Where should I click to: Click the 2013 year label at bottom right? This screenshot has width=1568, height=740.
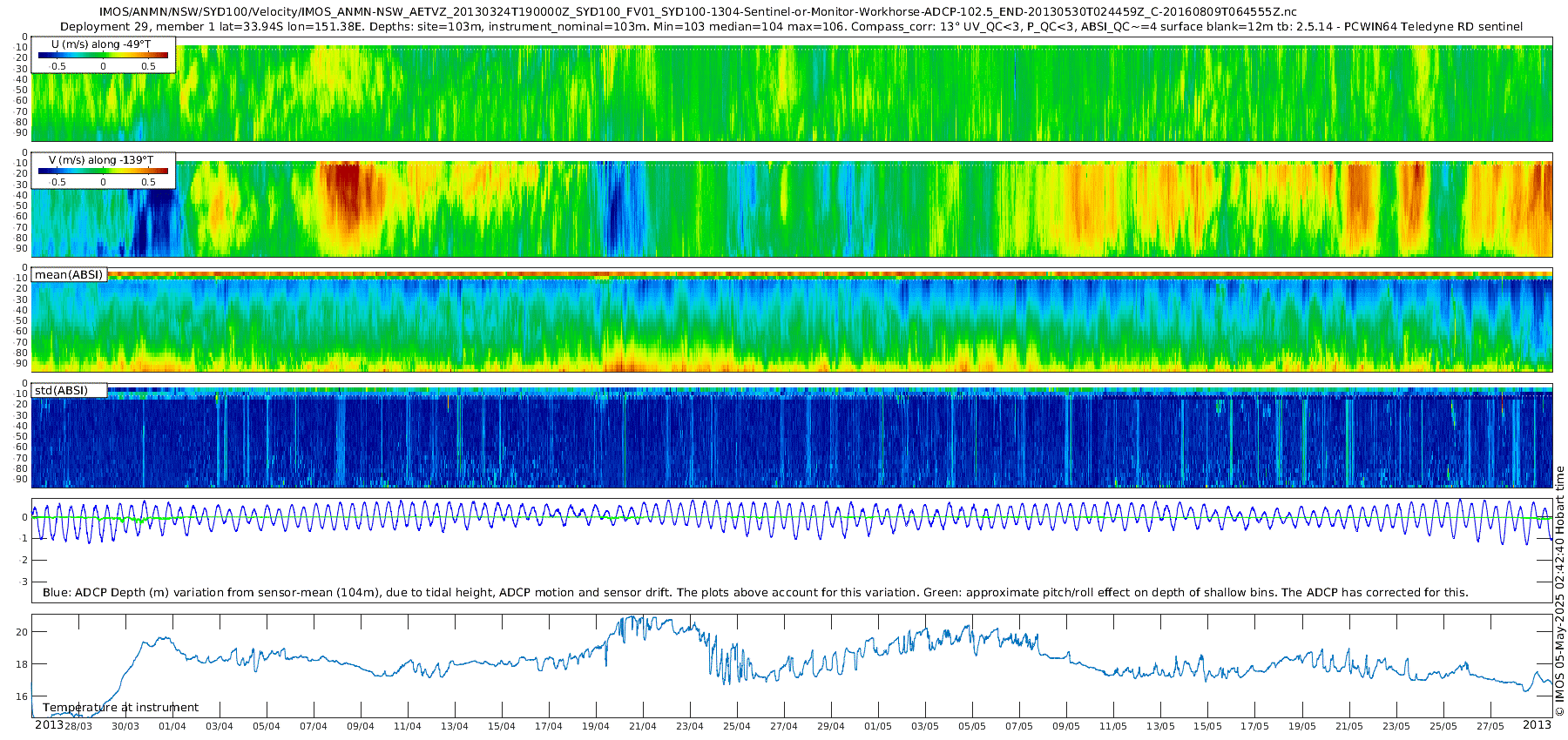[1537, 724]
